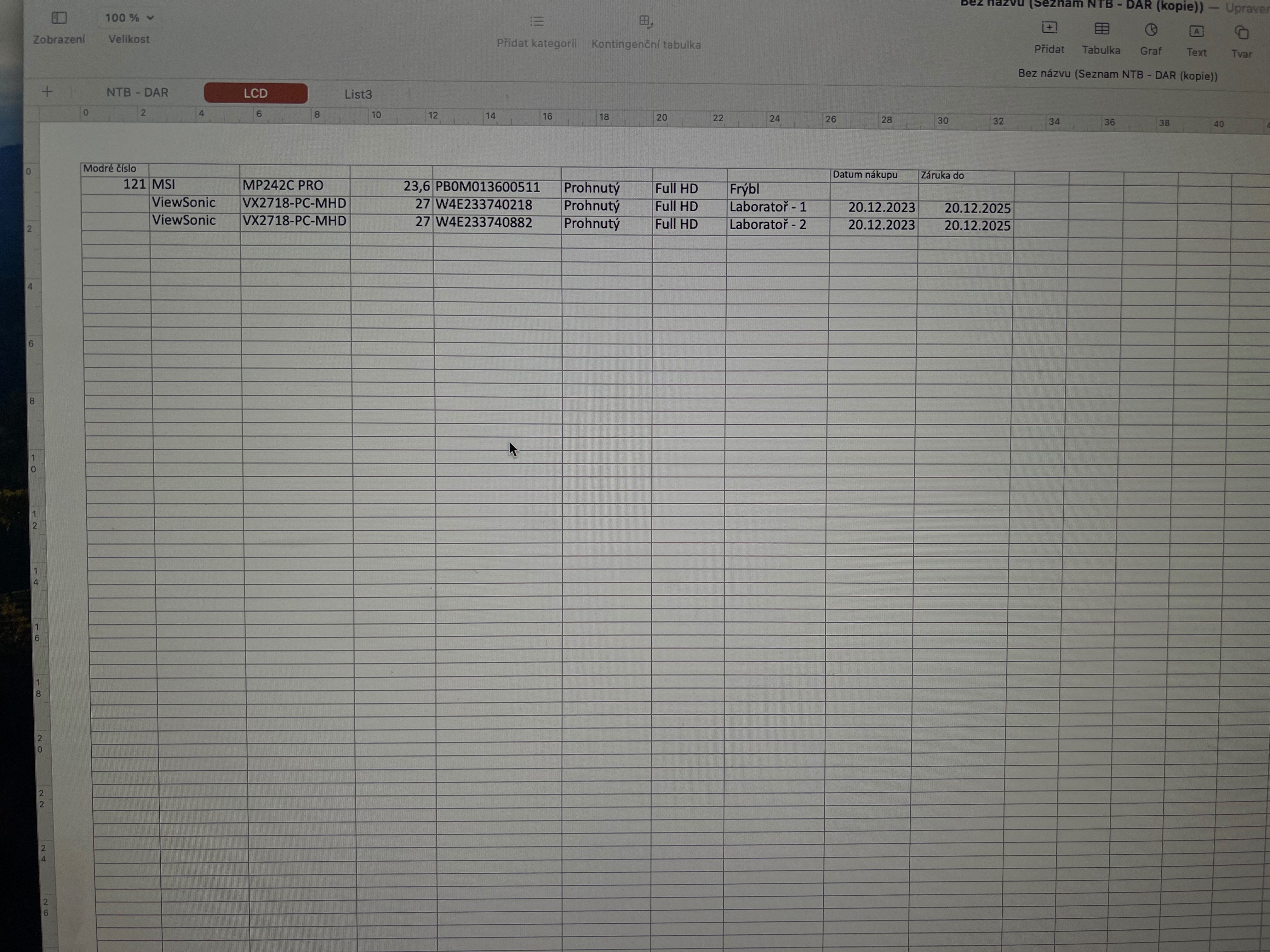1270x952 pixels.
Task: Open the Zobrazení view options icon
Action: [59, 18]
